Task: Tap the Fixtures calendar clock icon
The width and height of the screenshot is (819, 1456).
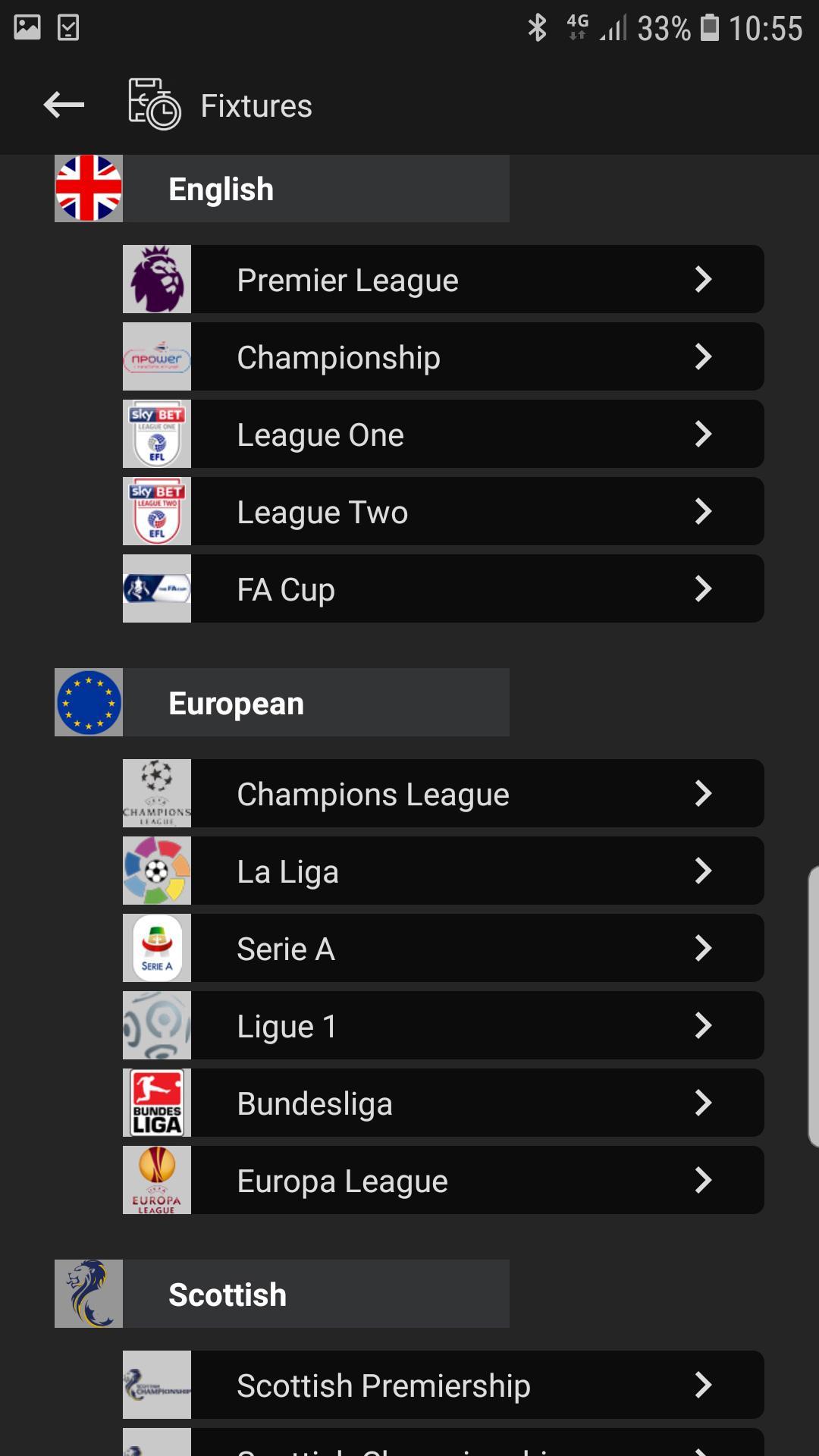Action: (155, 104)
